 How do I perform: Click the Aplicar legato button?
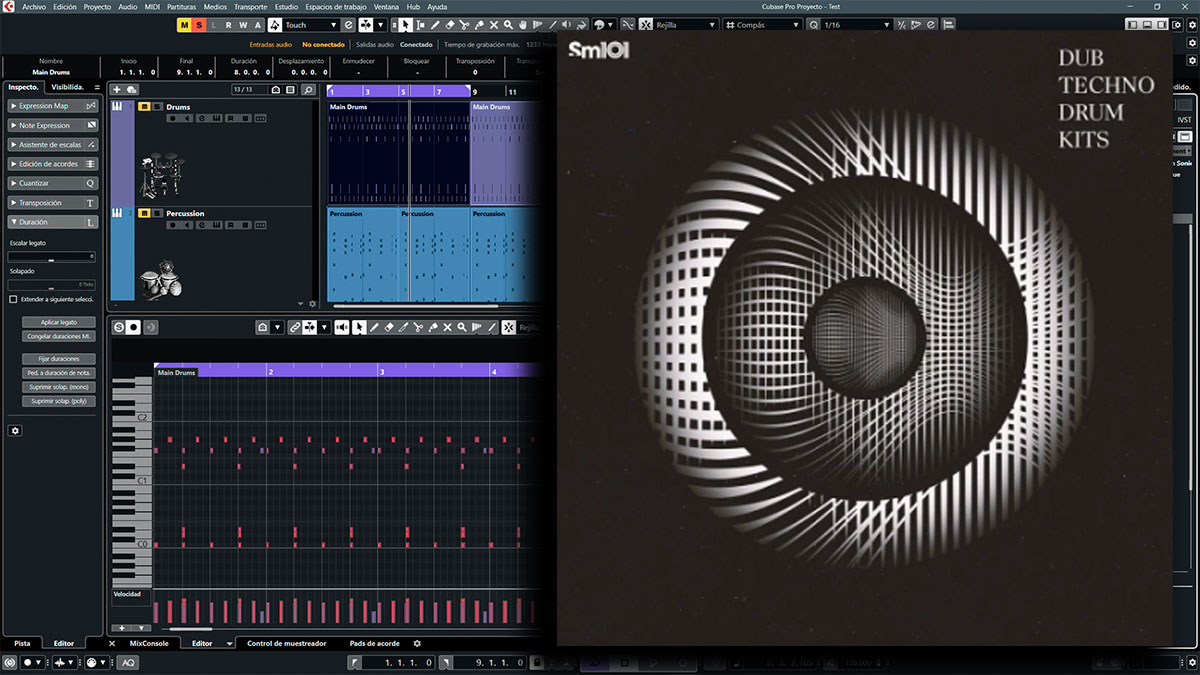point(59,322)
